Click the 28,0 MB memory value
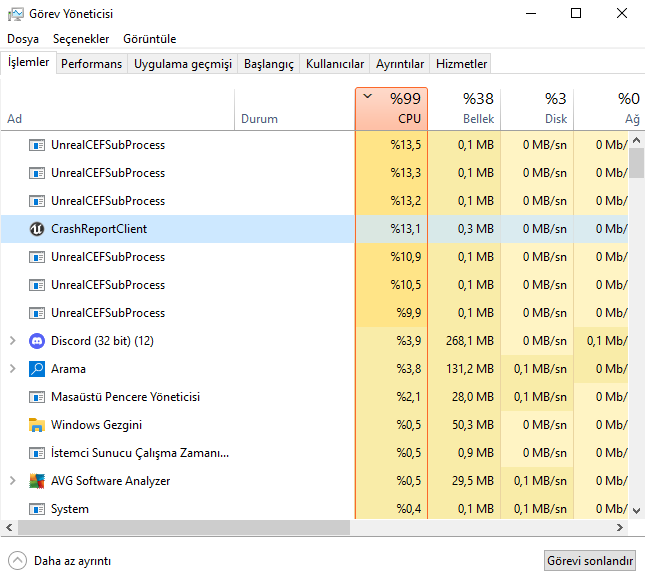Image resolution: width=645 pixels, height=585 pixels. point(473,397)
